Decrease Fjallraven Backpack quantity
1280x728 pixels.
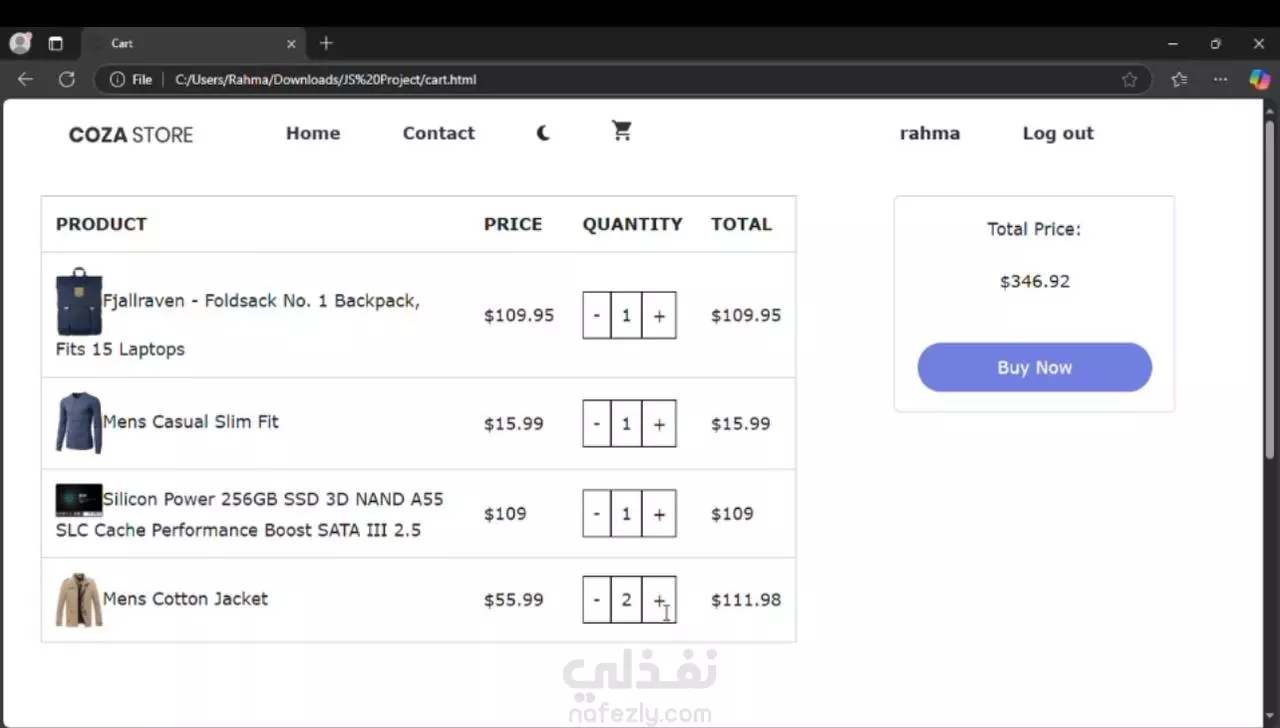597,315
